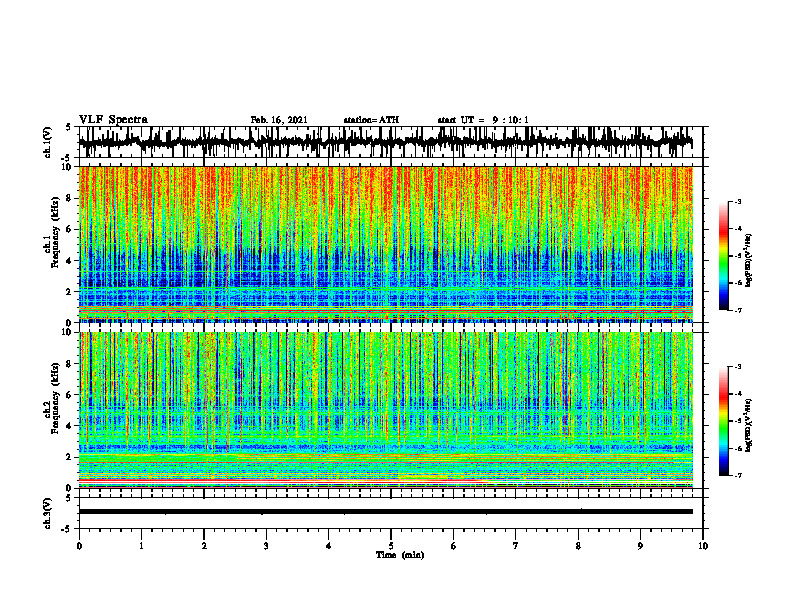
Task: Click time axis tick label "4"
Action: [x=329, y=546]
